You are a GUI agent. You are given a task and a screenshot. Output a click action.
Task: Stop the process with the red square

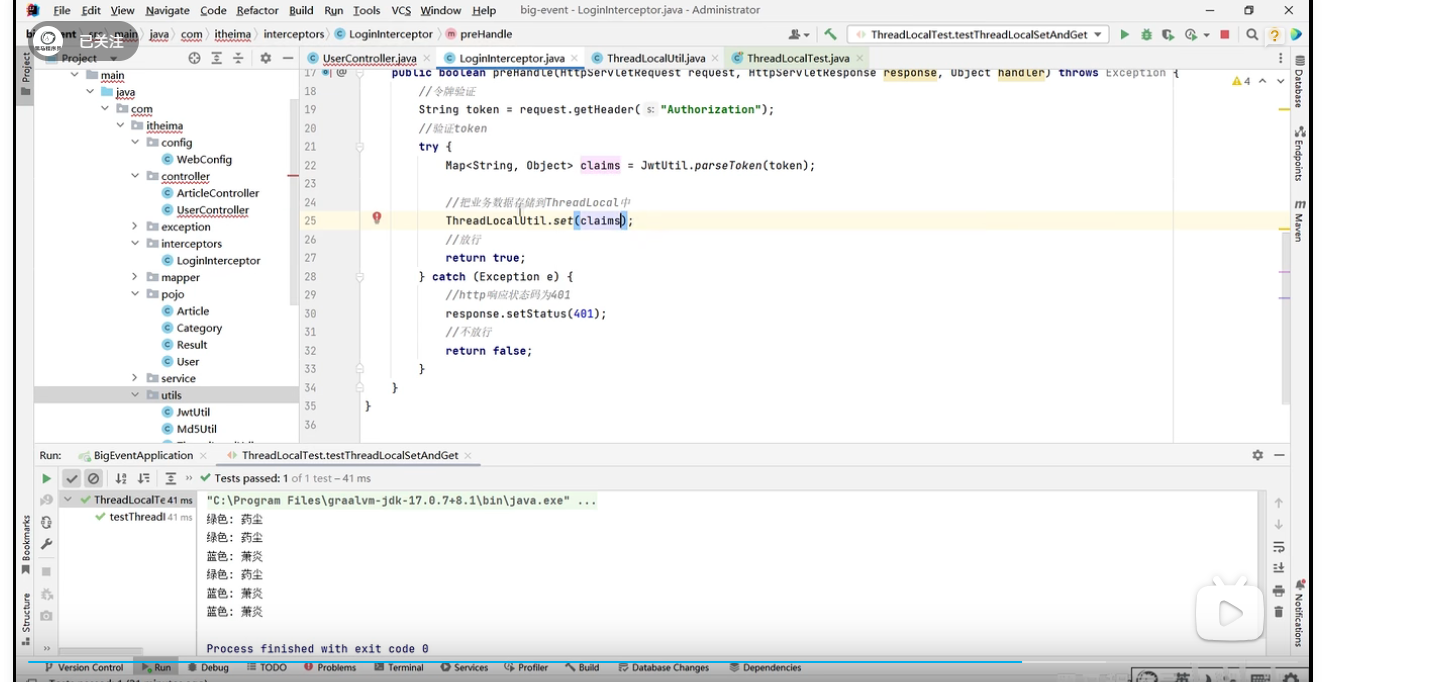[x=1224, y=35]
